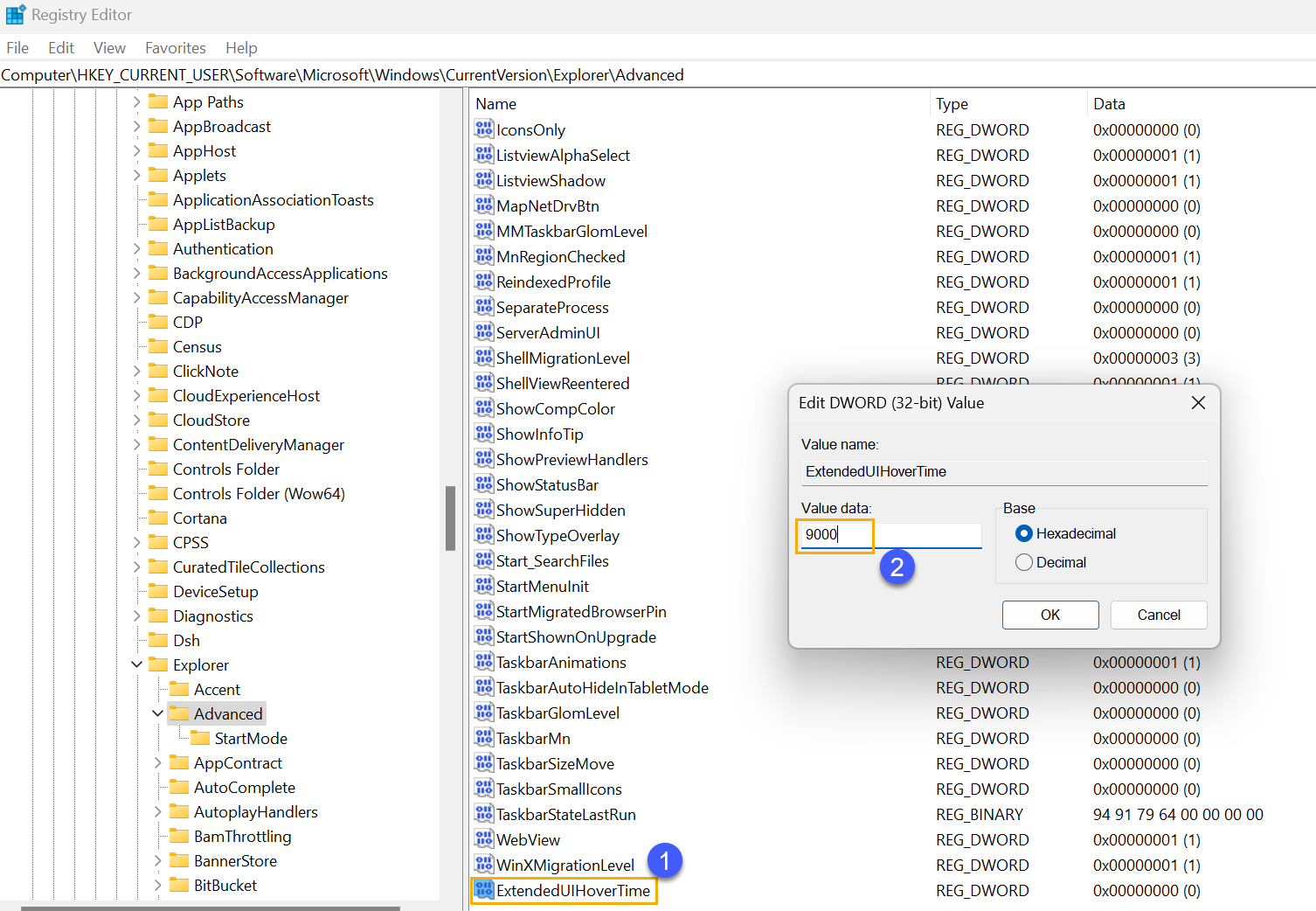
Task: Click the Advanced folder icon in tree
Action: (179, 713)
